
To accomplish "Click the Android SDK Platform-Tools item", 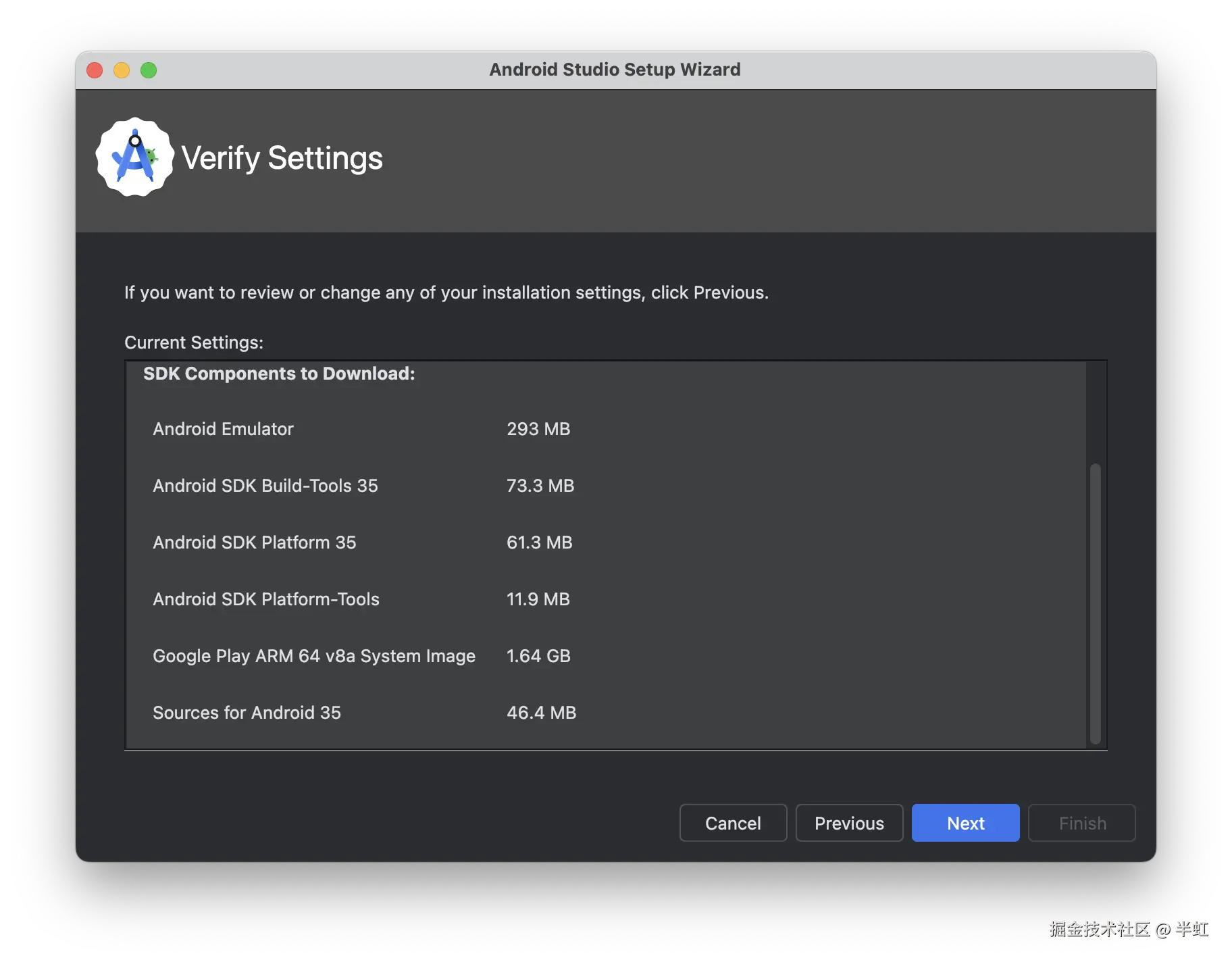I will (x=265, y=599).
